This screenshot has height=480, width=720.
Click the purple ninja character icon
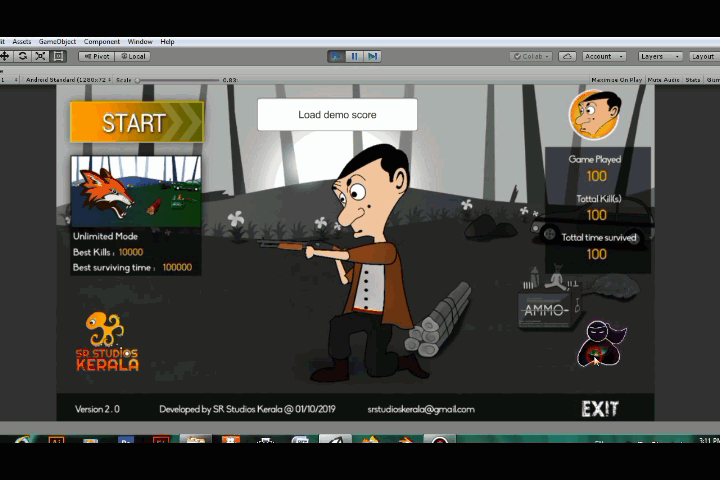coord(602,343)
